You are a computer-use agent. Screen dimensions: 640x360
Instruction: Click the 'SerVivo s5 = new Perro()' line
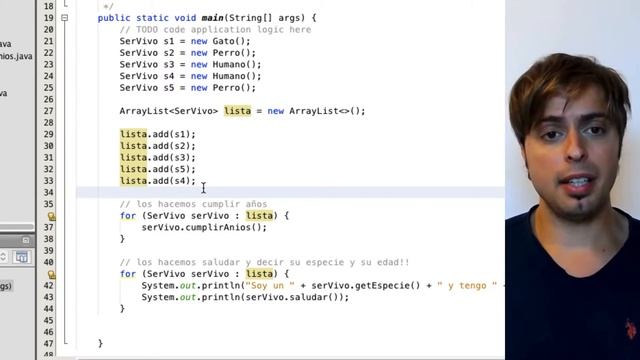point(188,88)
